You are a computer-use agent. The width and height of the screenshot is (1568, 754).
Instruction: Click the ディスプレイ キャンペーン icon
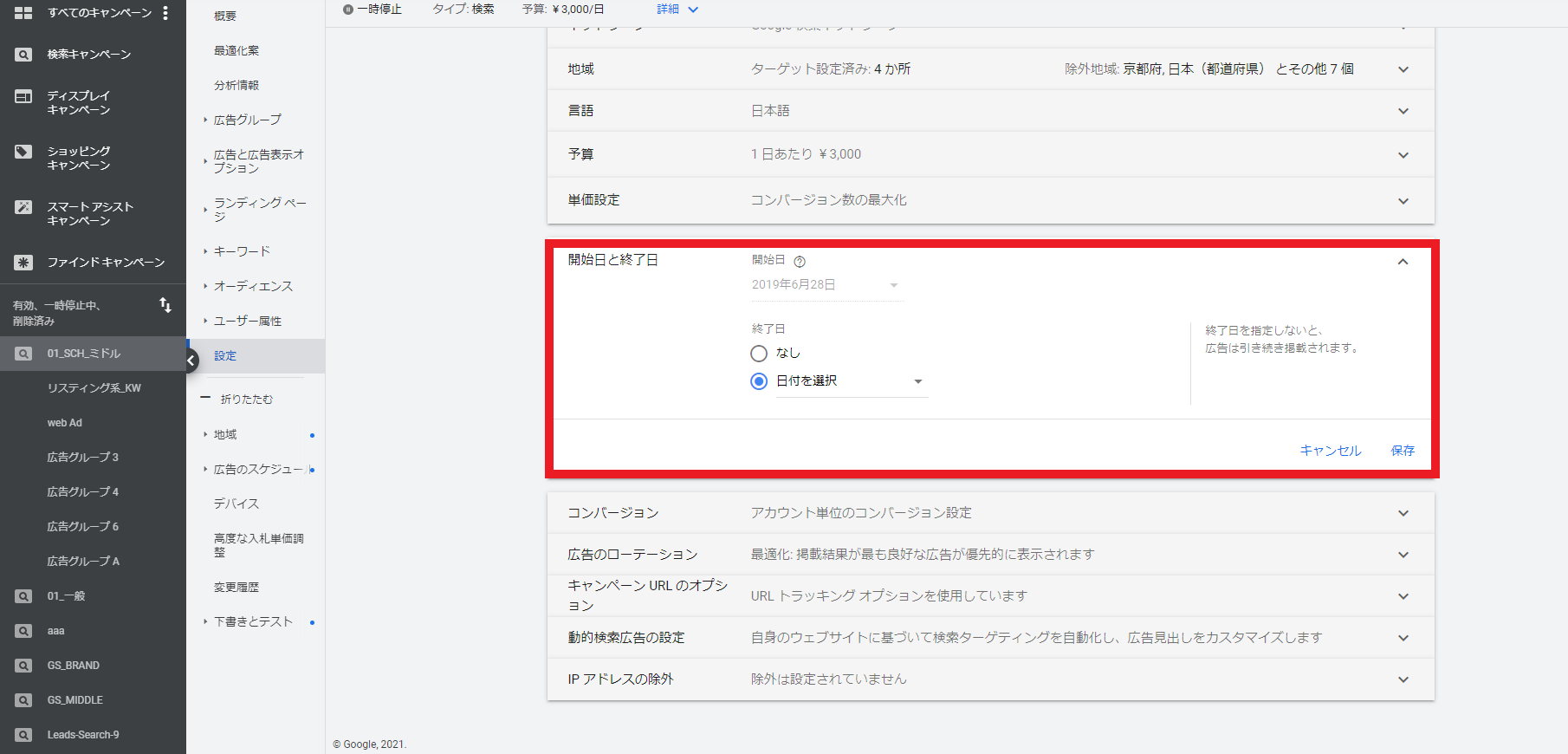[23, 96]
